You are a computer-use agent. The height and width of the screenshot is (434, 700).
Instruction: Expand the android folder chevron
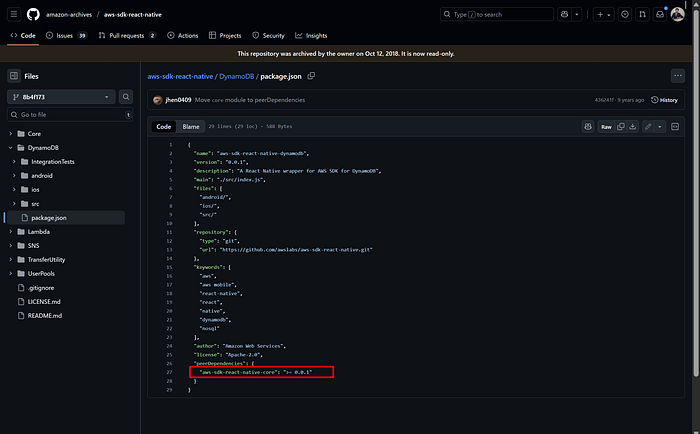point(14,175)
